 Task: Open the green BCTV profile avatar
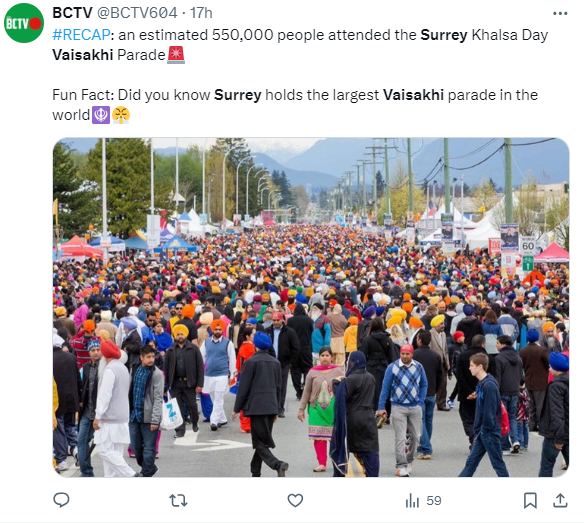pos(24,23)
